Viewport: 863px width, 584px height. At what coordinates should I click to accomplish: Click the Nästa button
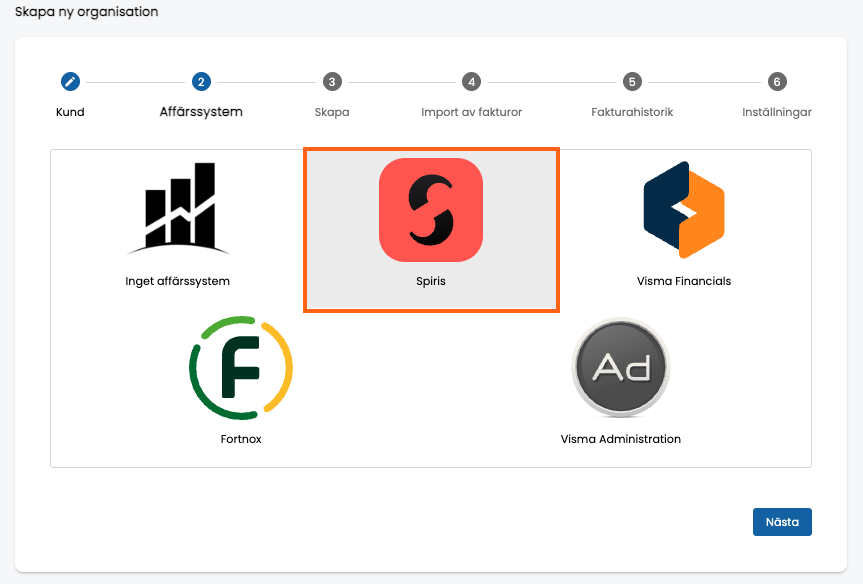(x=782, y=522)
